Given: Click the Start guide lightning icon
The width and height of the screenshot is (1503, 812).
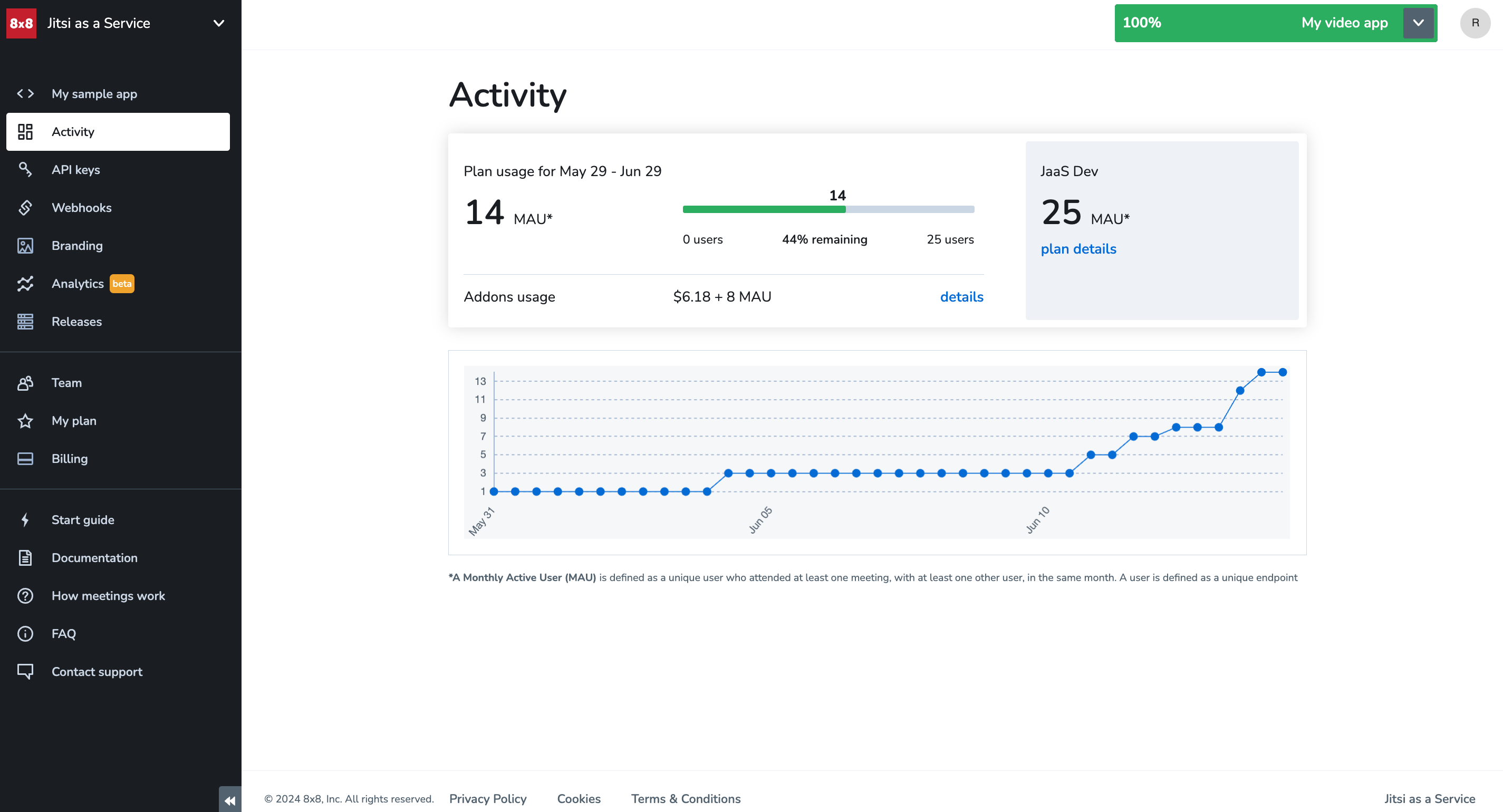Looking at the screenshot, I should [25, 520].
